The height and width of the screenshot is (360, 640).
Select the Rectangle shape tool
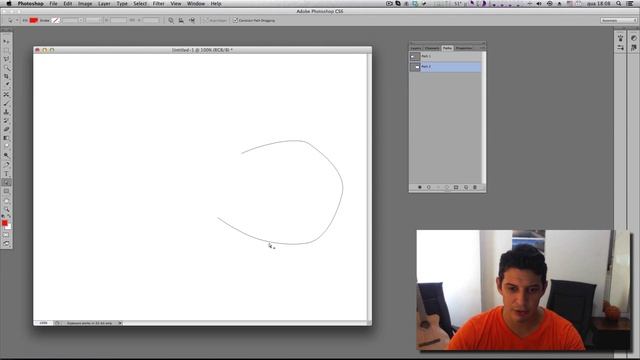pyautogui.click(x=6, y=191)
